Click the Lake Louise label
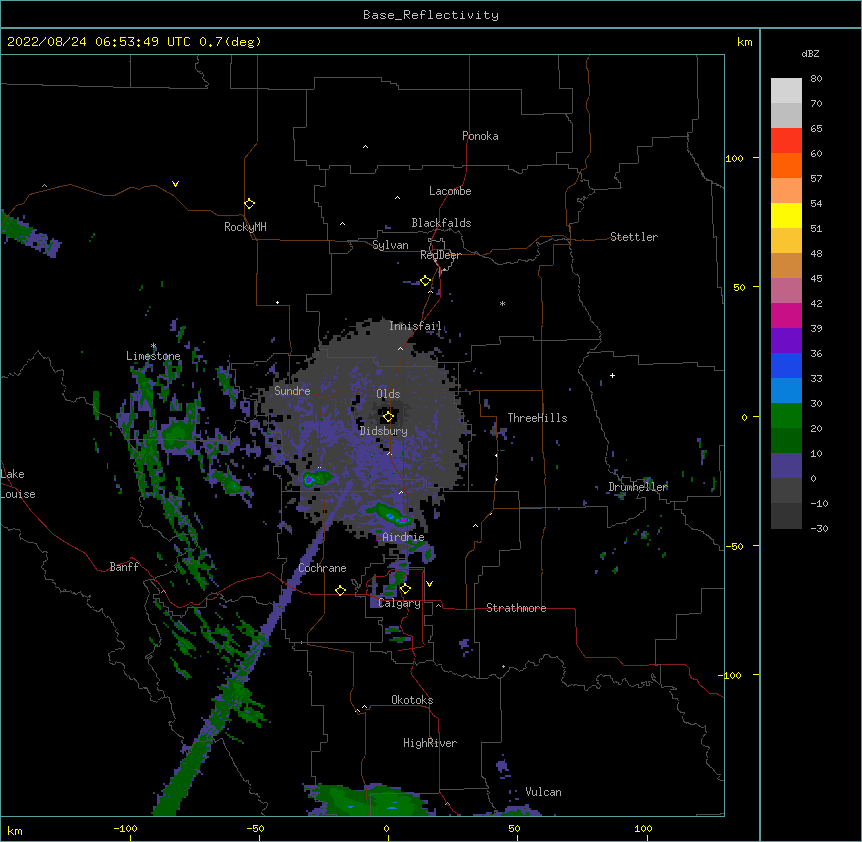Image resolution: width=862 pixels, height=842 pixels. (x=18, y=484)
